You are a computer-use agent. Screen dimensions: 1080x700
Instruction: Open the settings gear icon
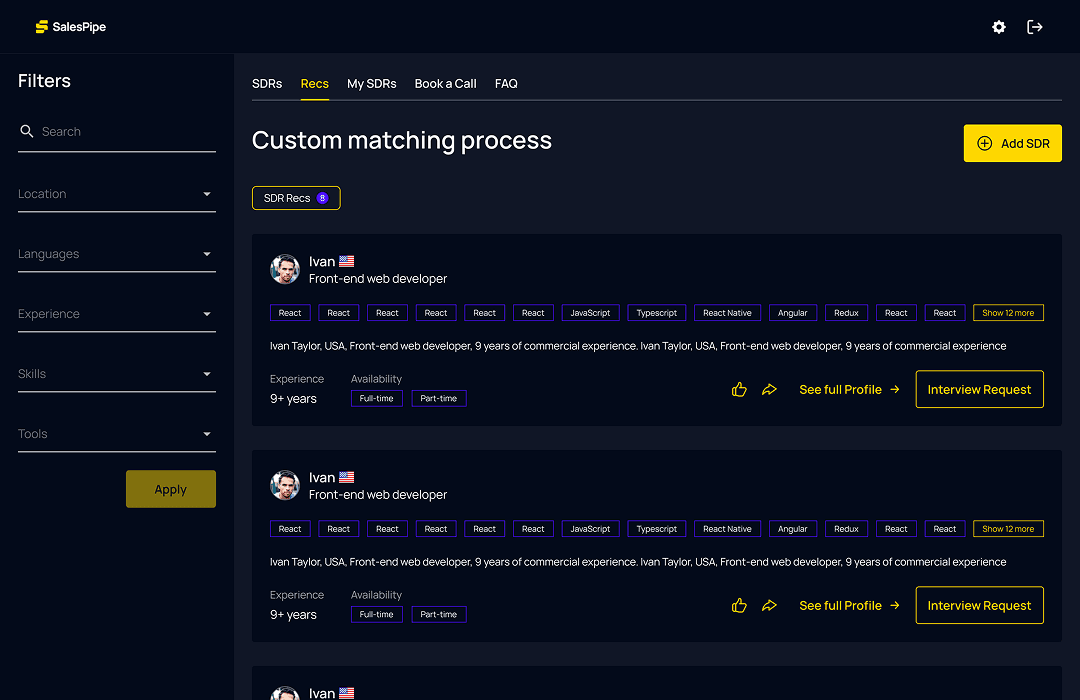click(998, 27)
